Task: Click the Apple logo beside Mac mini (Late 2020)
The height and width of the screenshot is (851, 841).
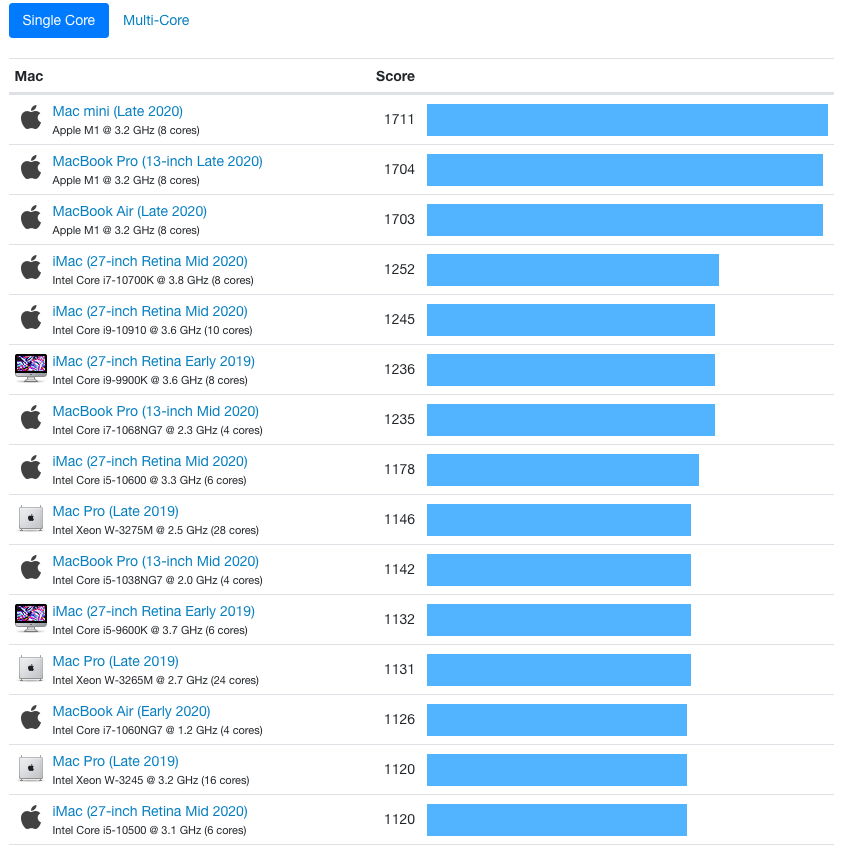Action: (x=30, y=119)
